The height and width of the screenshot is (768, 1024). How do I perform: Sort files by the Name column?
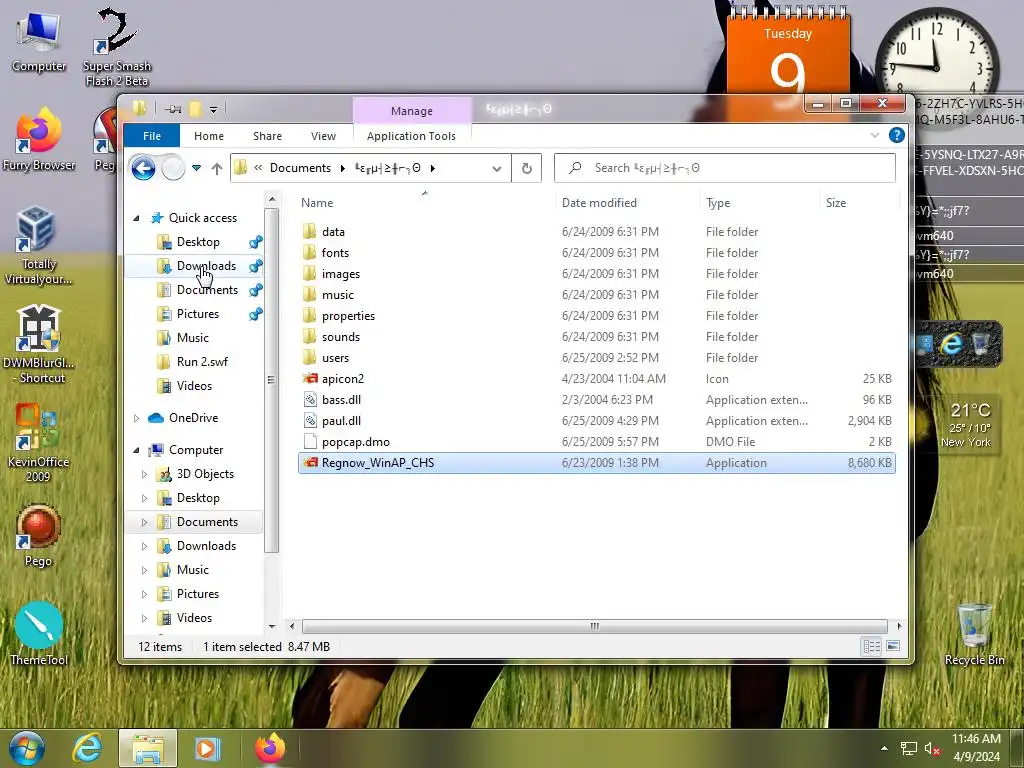[317, 203]
